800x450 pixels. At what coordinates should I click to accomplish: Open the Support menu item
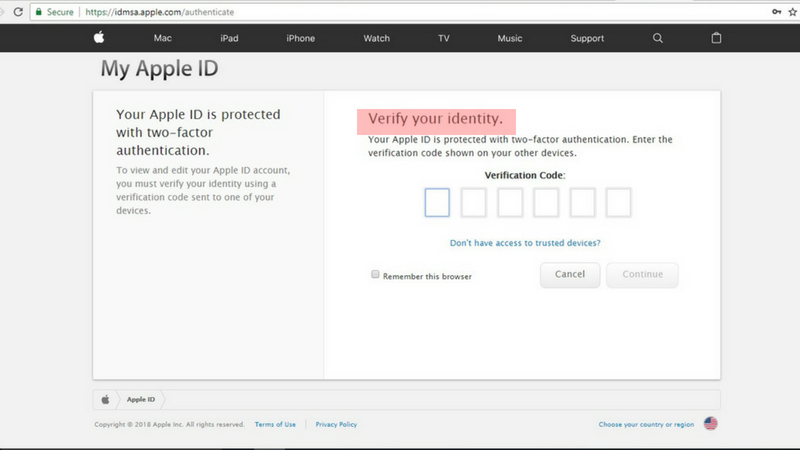point(587,38)
